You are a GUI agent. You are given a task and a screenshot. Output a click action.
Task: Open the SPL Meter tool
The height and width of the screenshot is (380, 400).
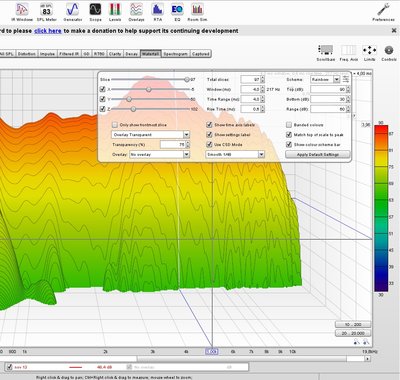46,12
